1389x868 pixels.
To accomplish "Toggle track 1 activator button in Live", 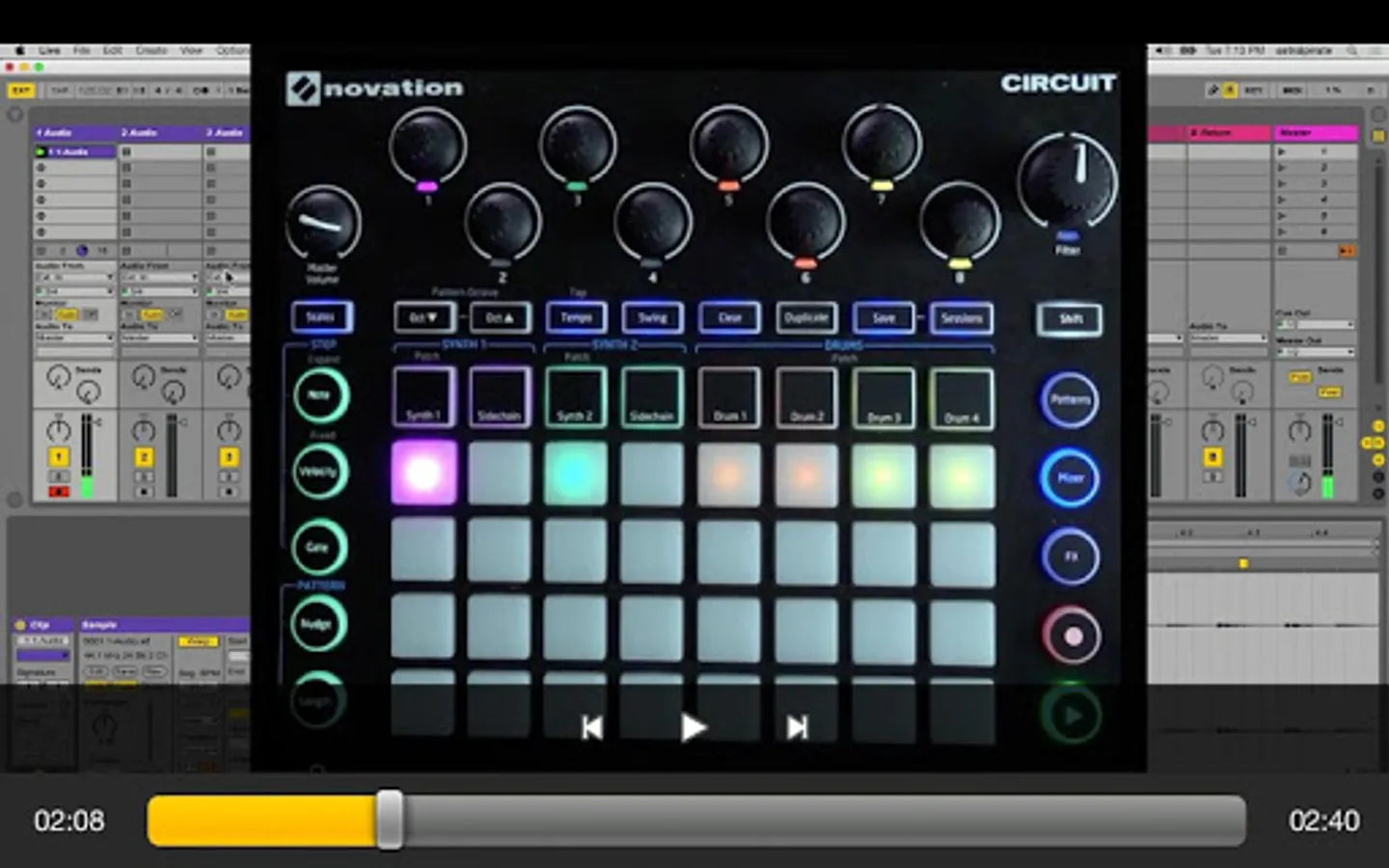I will tap(59, 457).
